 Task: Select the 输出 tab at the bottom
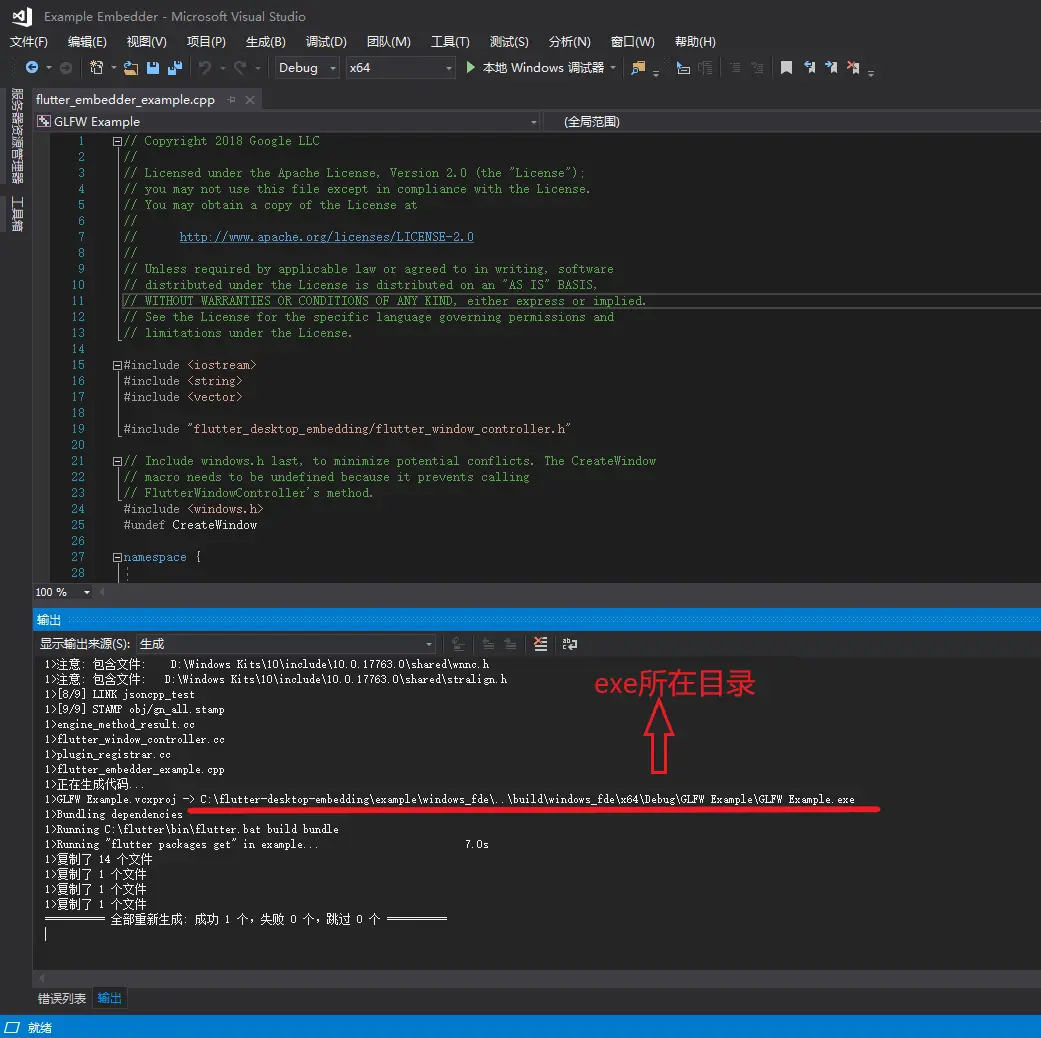pos(110,998)
